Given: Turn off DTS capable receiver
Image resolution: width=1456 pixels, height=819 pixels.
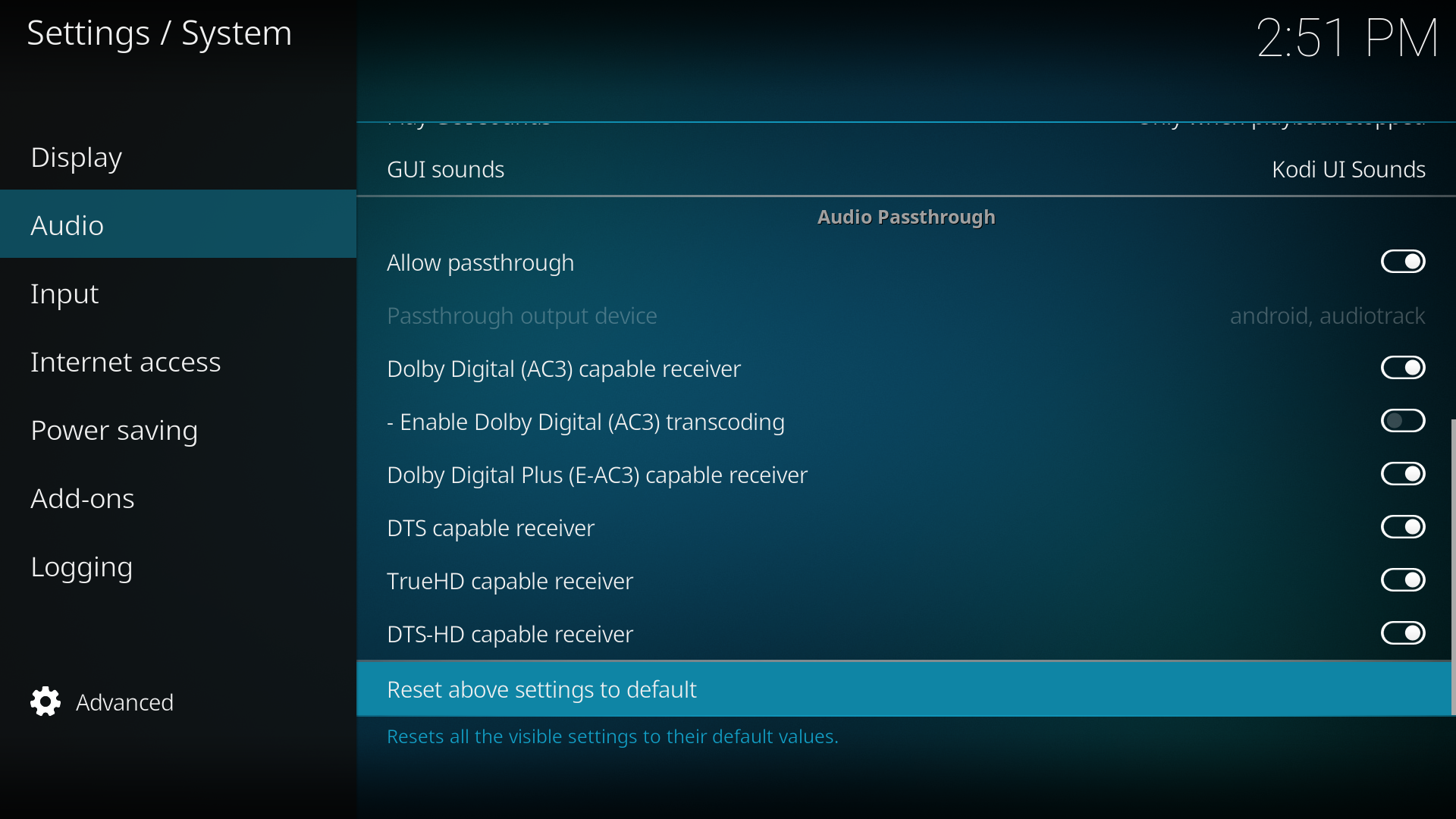Looking at the screenshot, I should click(1403, 527).
